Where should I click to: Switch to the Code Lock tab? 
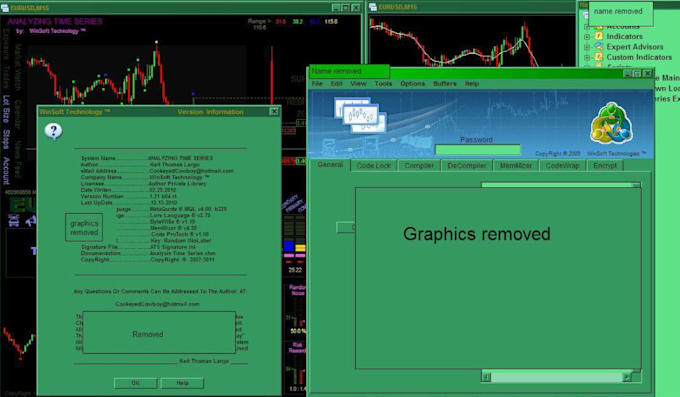pos(374,165)
